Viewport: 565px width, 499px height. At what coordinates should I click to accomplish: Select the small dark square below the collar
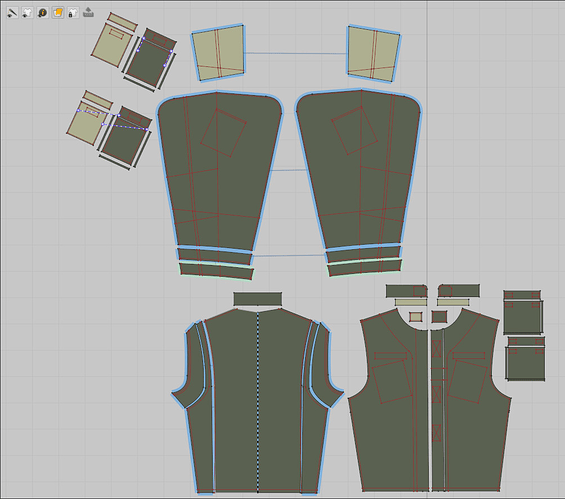coord(439,317)
